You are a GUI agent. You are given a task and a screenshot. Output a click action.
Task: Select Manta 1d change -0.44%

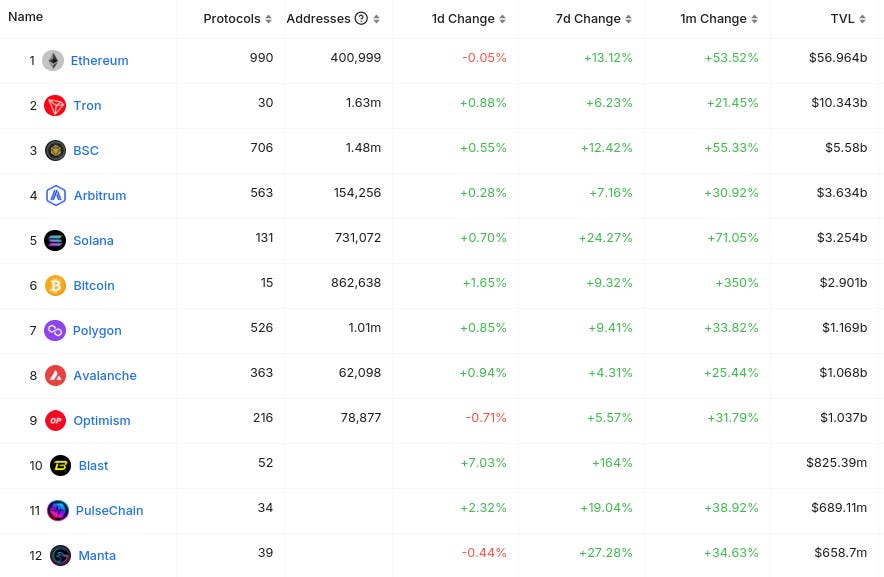point(484,553)
